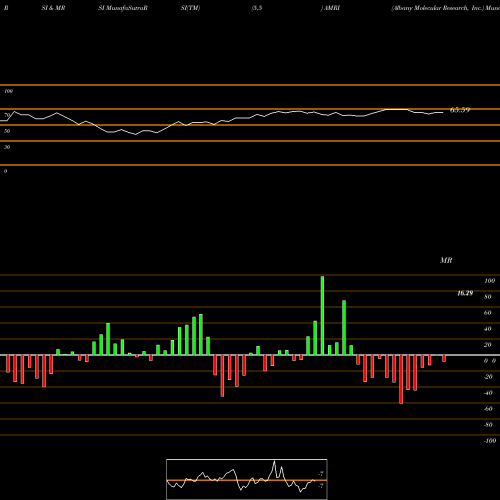Click the ') AMRI' ticker text
This screenshot has height=500, width=500.
click(x=330, y=8)
